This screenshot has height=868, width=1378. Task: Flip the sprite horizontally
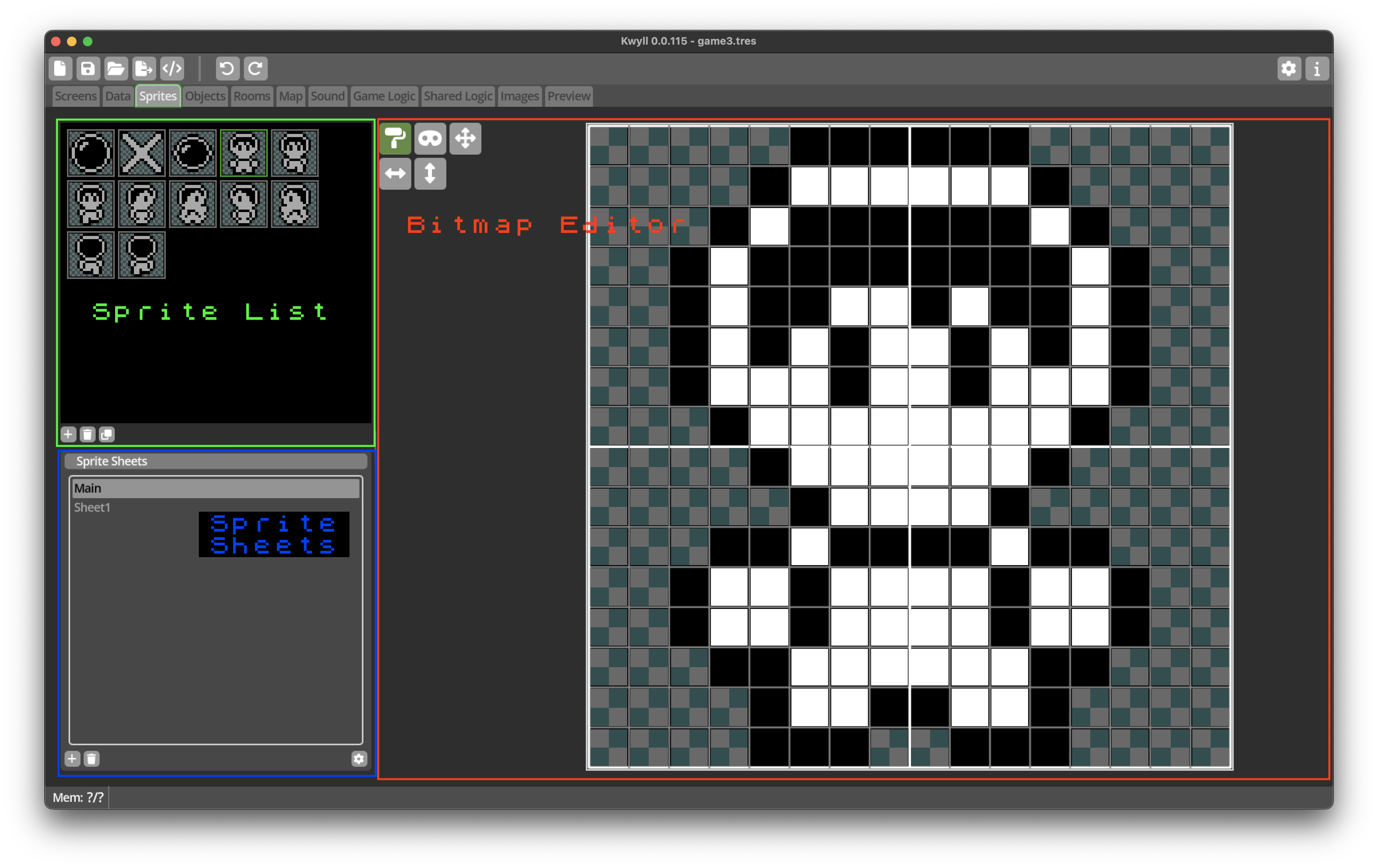(x=395, y=173)
